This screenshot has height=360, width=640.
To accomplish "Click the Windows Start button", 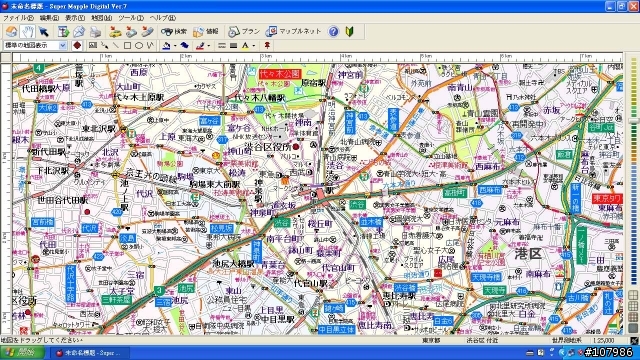I will (x=22, y=353).
